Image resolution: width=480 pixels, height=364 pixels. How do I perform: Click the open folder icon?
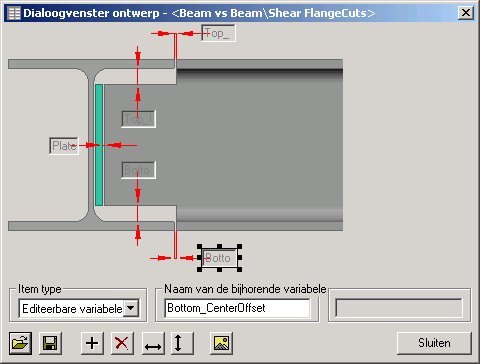pyautogui.click(x=20, y=343)
